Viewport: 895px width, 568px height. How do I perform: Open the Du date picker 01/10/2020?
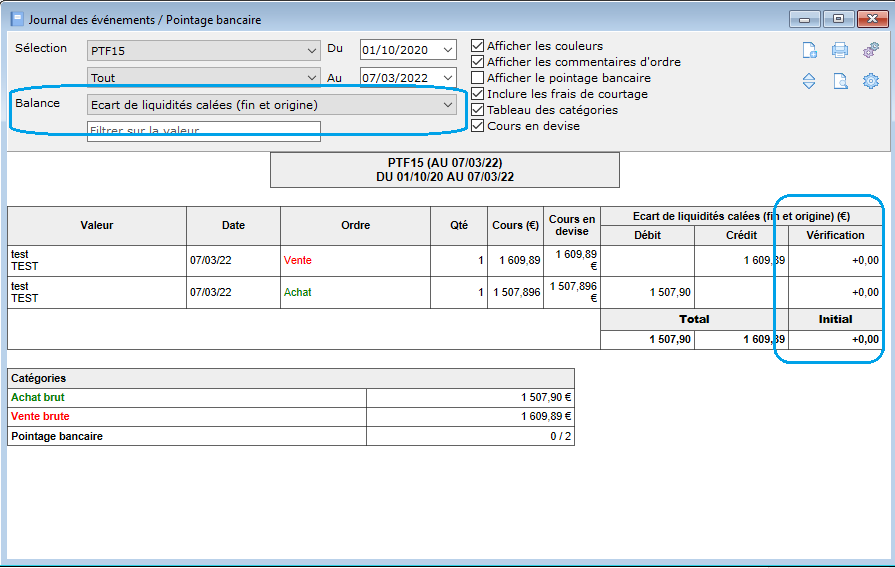[x=408, y=50]
